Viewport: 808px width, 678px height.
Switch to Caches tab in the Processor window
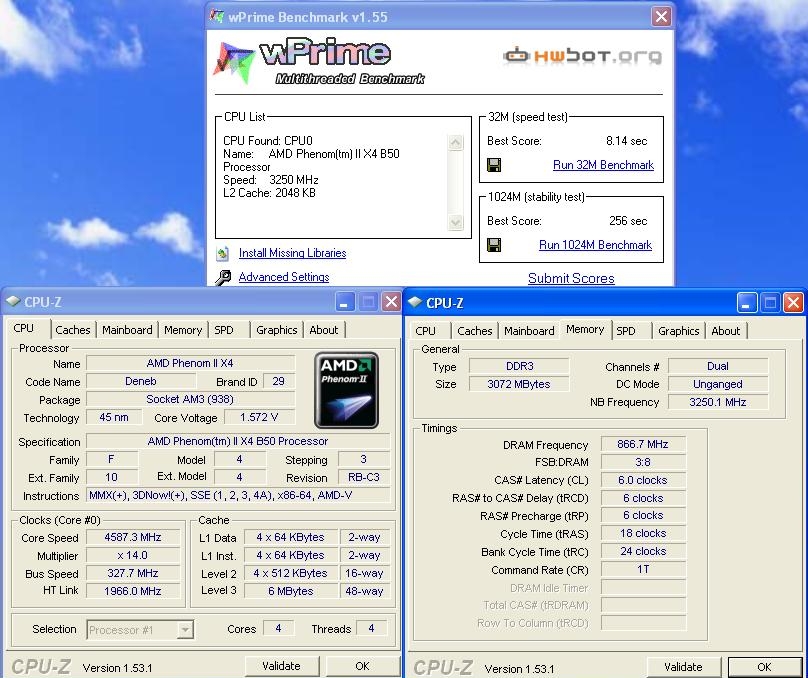(73, 330)
